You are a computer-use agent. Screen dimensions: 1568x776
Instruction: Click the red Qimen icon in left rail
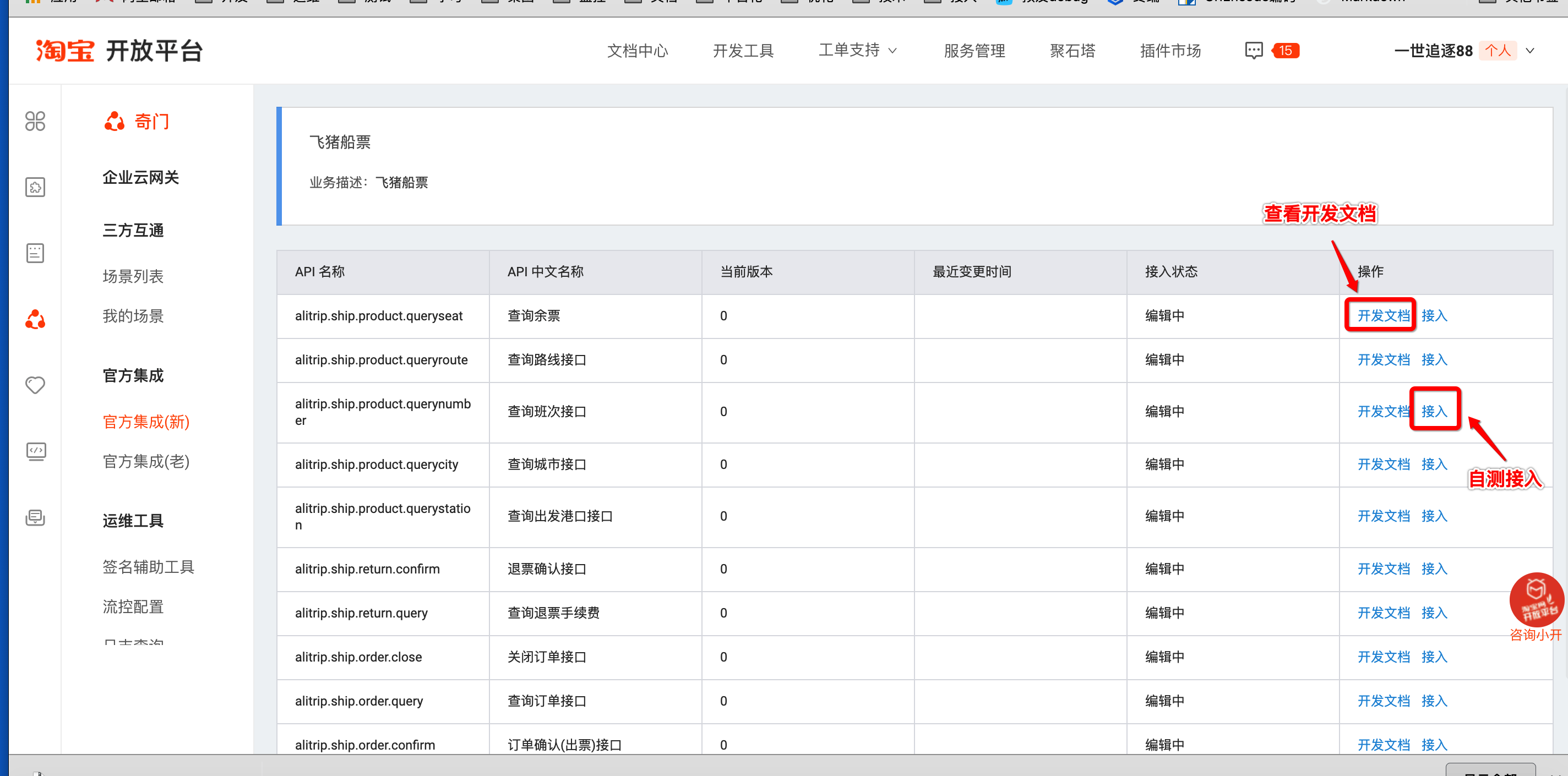point(35,319)
